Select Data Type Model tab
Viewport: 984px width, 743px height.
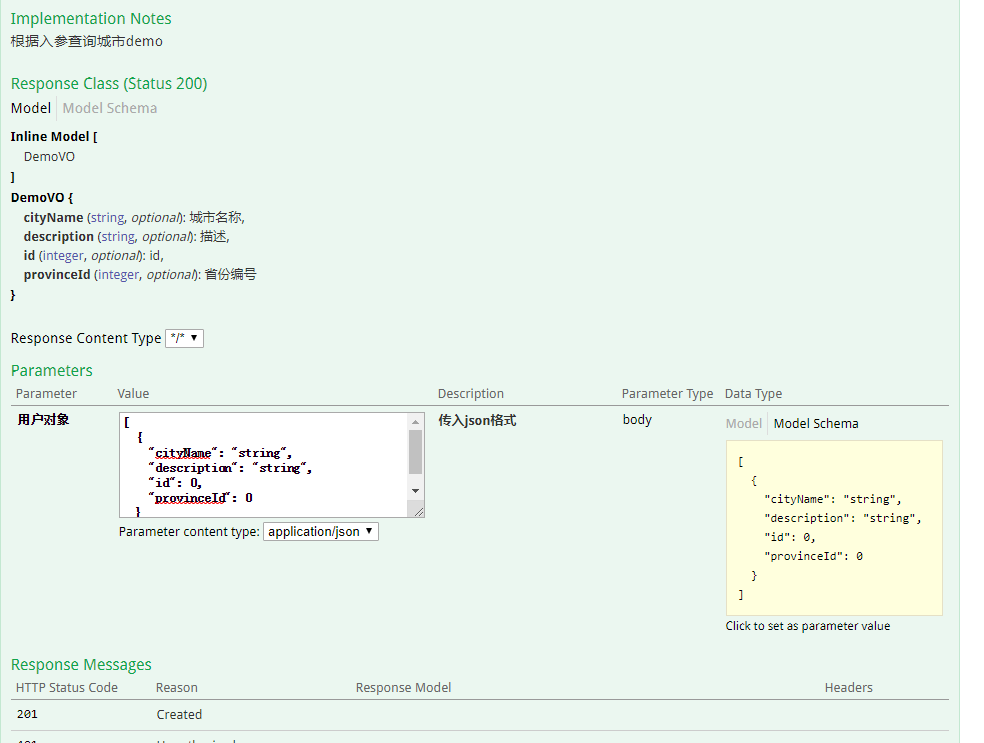(x=744, y=424)
